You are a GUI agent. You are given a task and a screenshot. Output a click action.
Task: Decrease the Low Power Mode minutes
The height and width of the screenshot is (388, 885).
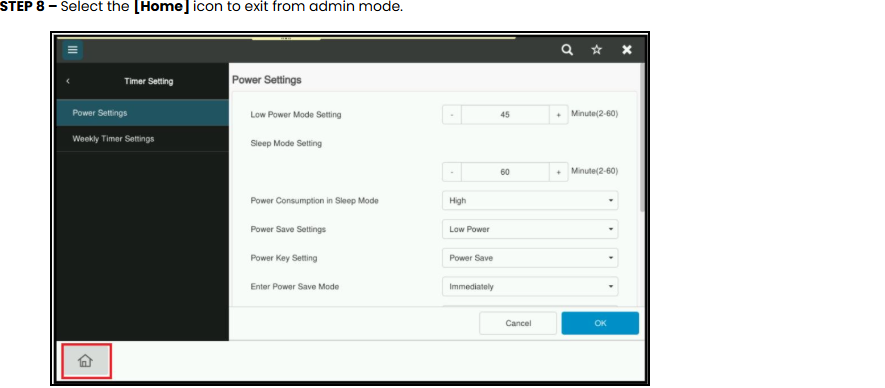click(x=452, y=115)
